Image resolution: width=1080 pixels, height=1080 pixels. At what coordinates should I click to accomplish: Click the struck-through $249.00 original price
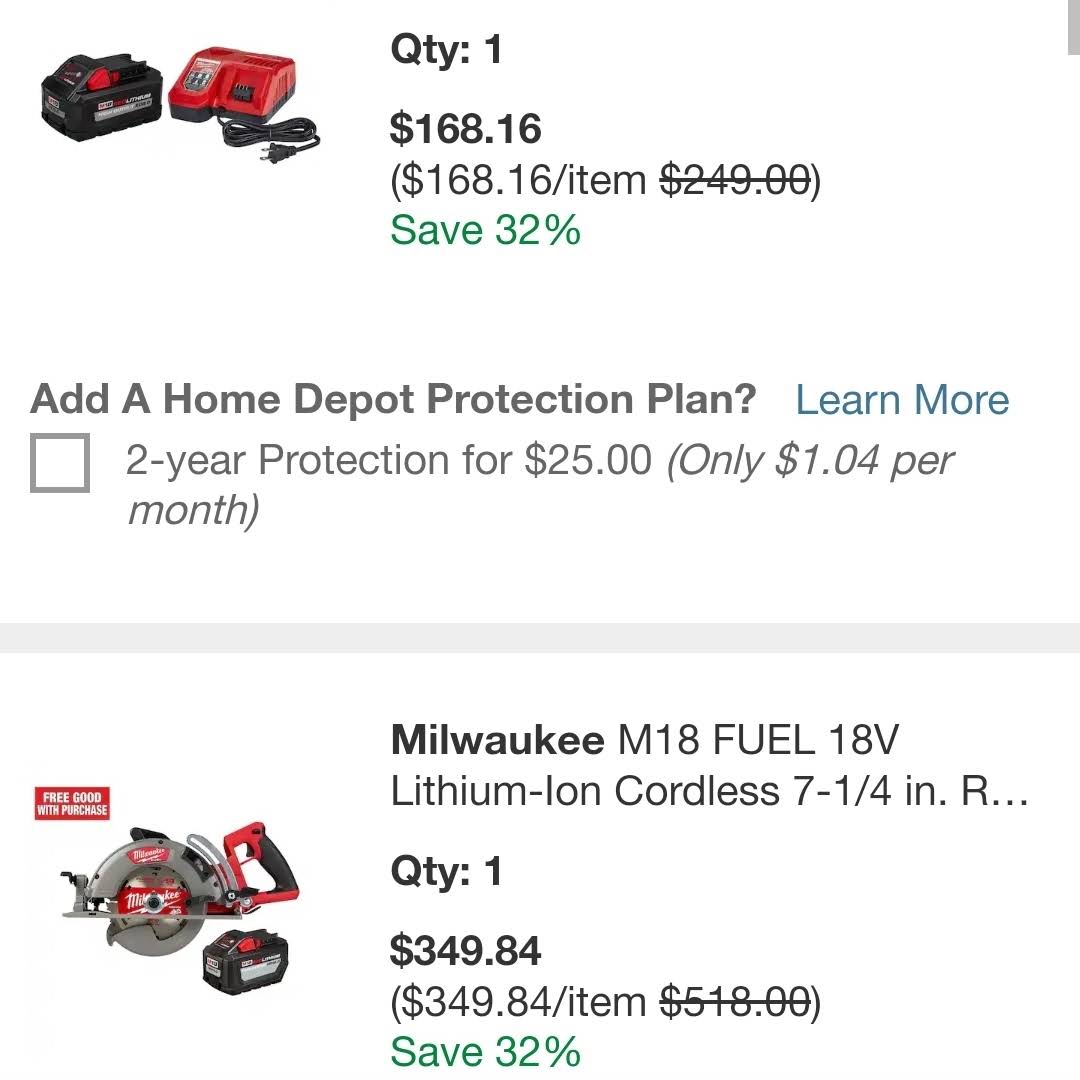pyautogui.click(x=735, y=180)
